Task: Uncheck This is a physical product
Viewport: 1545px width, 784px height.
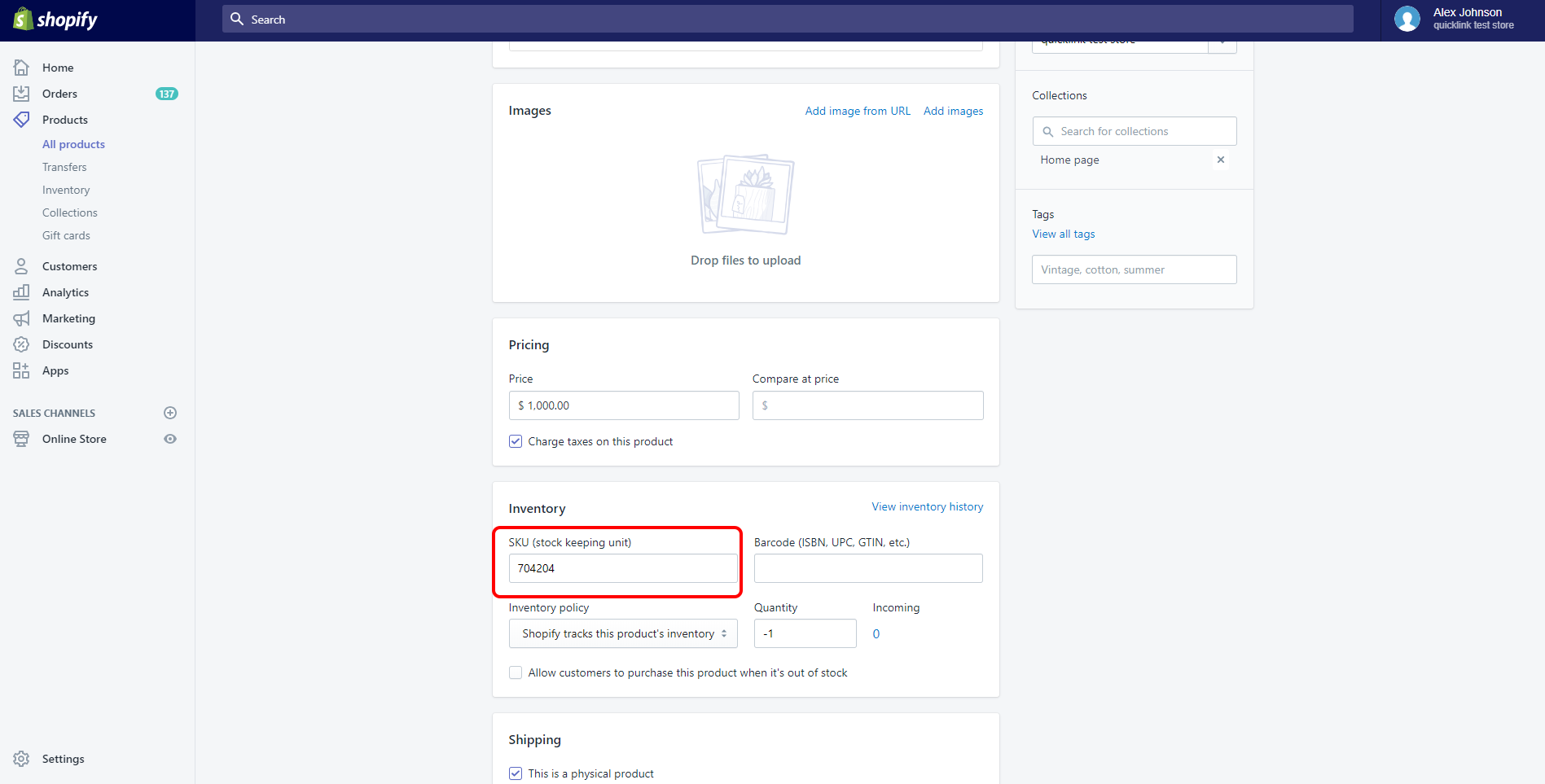Action: coord(516,773)
